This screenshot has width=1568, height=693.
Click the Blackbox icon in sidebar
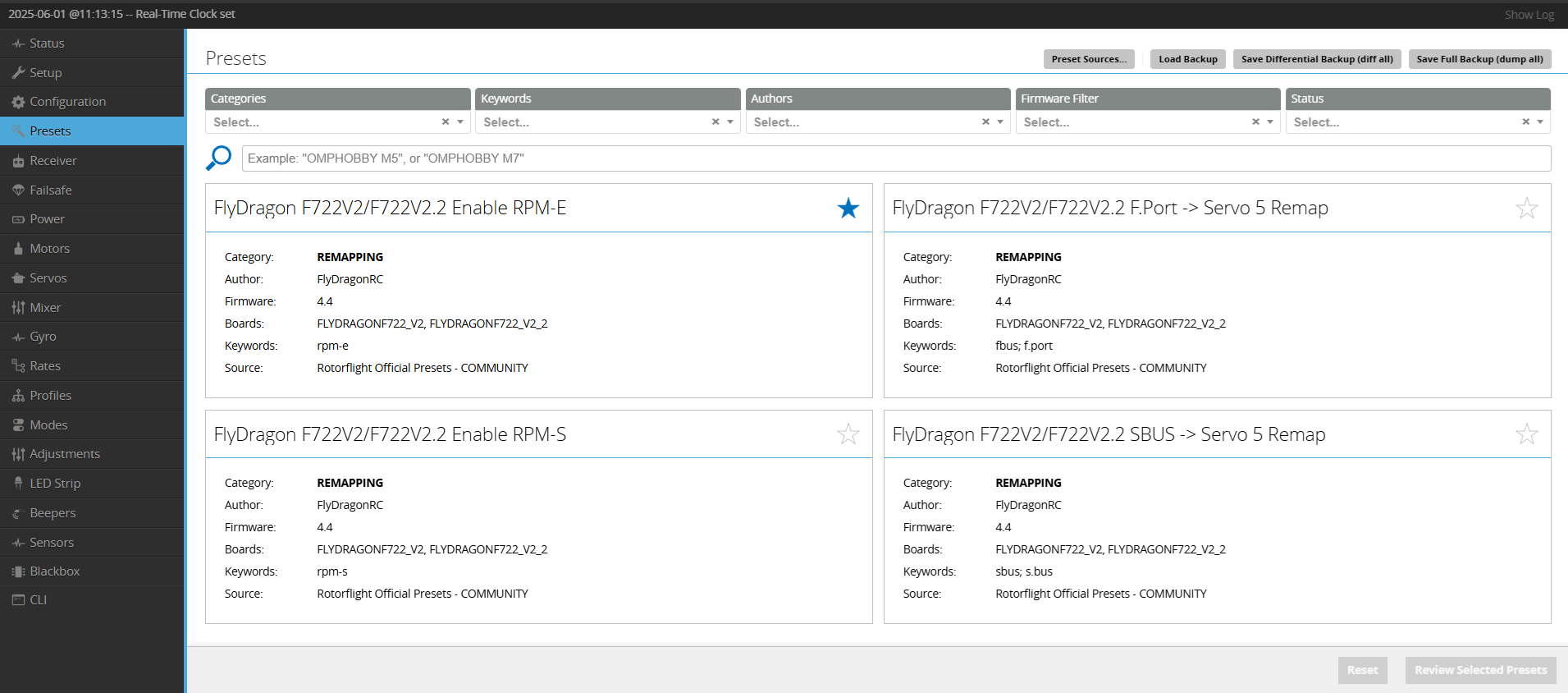(18, 571)
